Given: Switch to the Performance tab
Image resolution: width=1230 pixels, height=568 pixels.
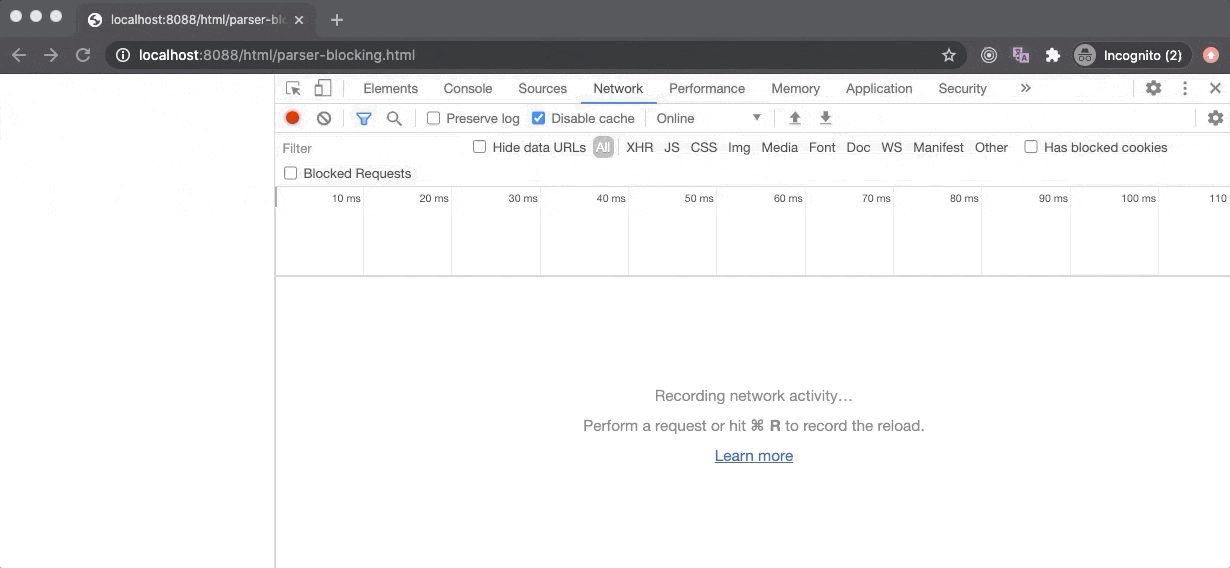Looking at the screenshot, I should point(707,88).
